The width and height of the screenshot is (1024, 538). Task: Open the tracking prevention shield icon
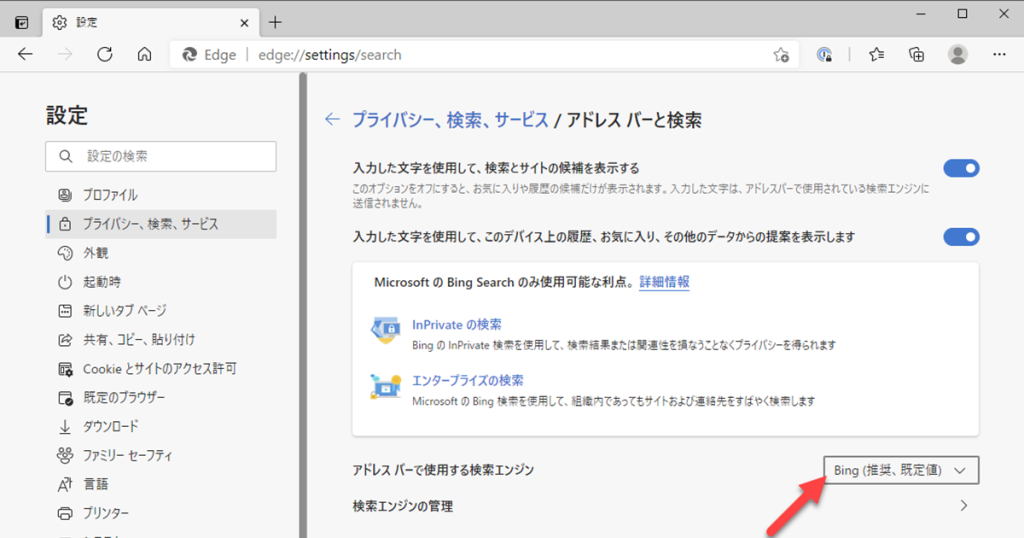point(825,55)
